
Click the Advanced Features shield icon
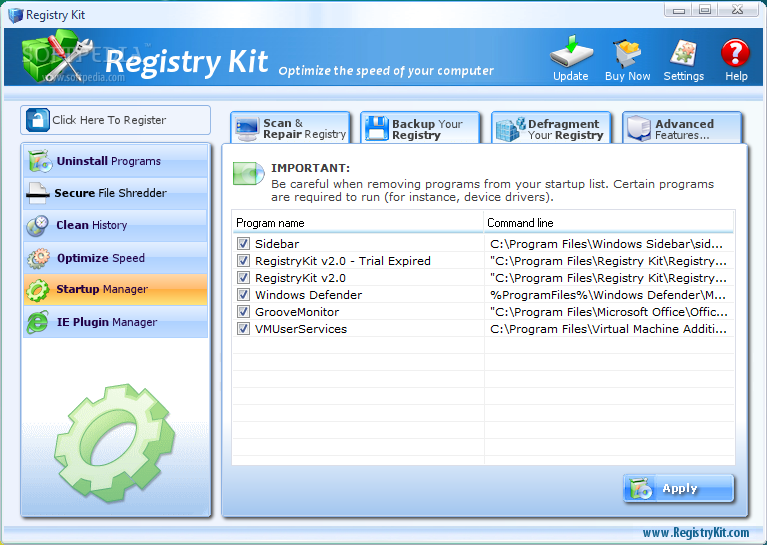(x=639, y=129)
